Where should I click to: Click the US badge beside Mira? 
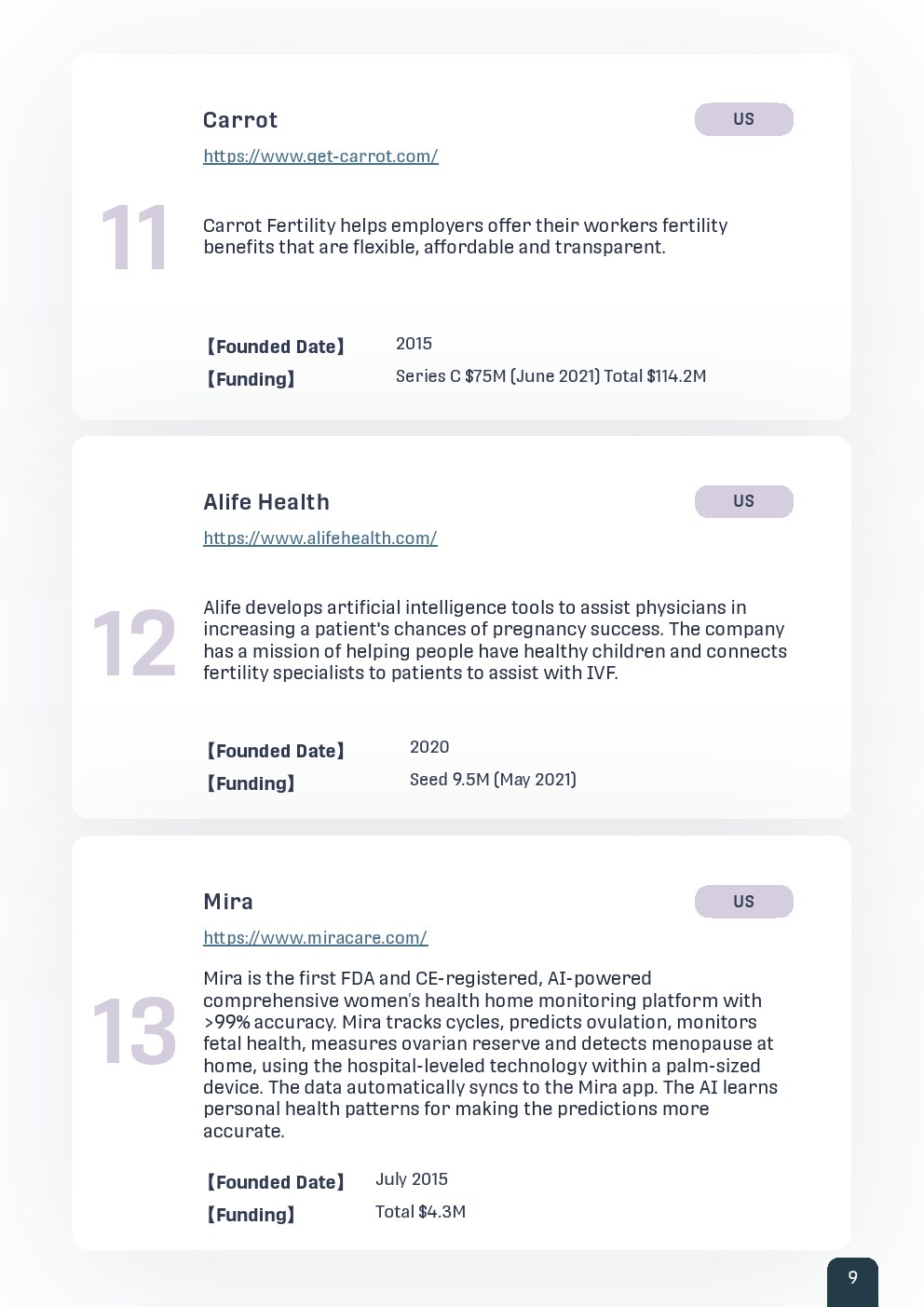743,902
